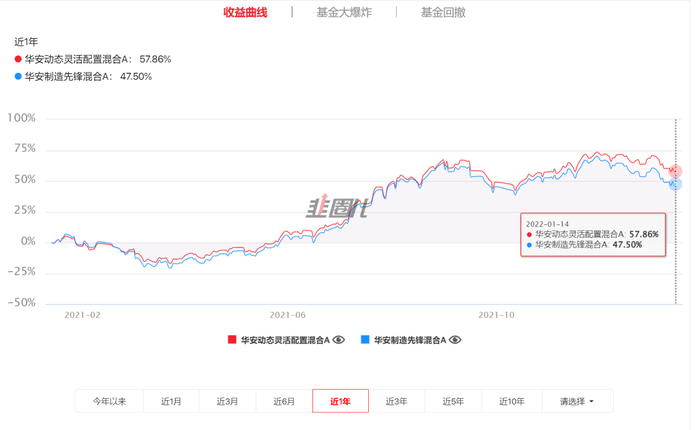Click the 近1年 heading above fund names
Viewport: 700px width, 430px height.
point(26,42)
